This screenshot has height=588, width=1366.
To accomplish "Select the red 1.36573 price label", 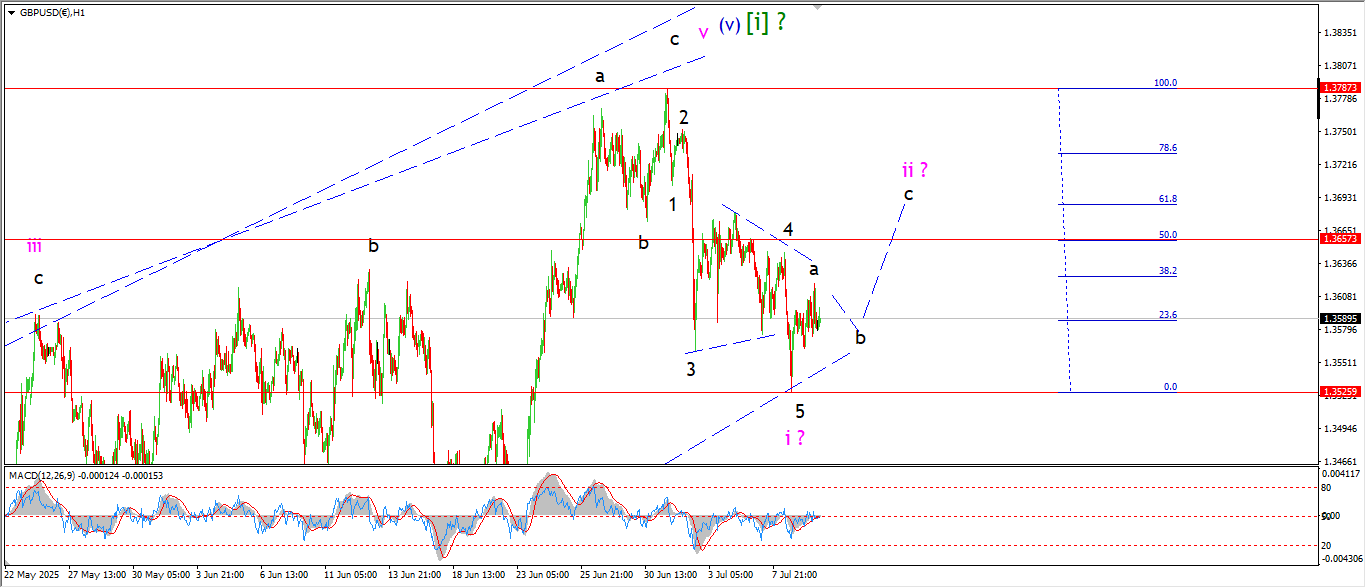I will tap(1339, 239).
